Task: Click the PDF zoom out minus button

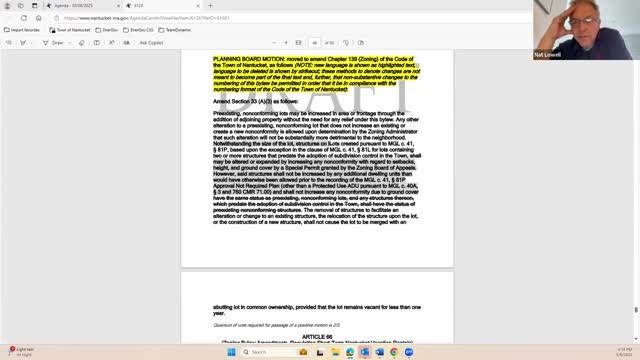Action: pyautogui.click(x=274, y=43)
